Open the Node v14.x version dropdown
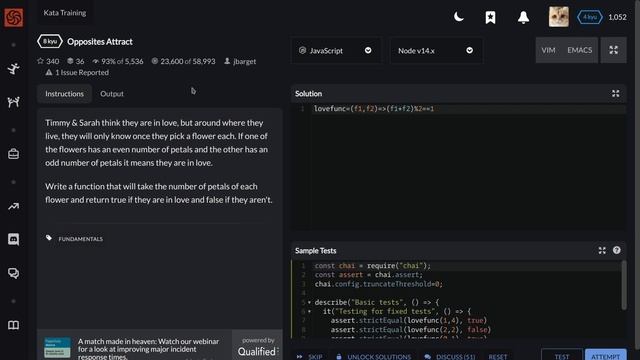 [436, 51]
